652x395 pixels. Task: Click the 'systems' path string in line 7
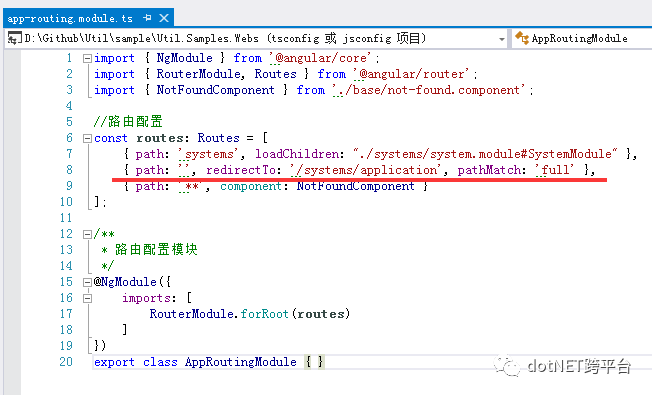click(208, 154)
